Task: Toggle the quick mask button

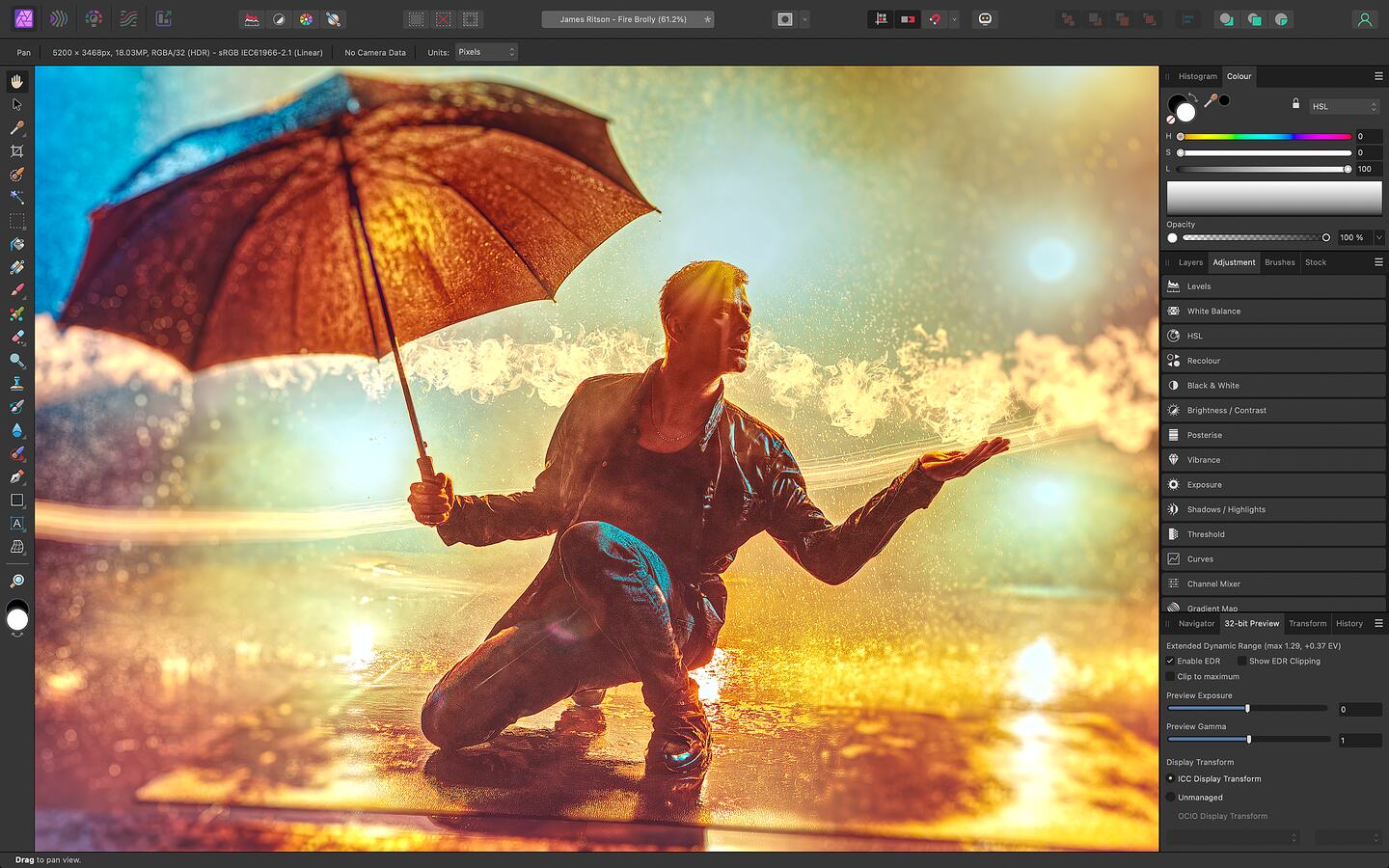Action: coord(785,19)
